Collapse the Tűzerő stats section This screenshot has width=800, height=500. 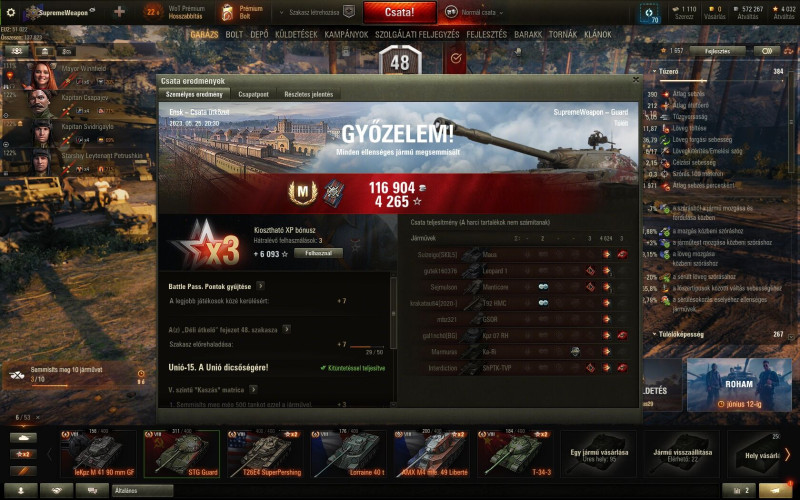(x=655, y=71)
